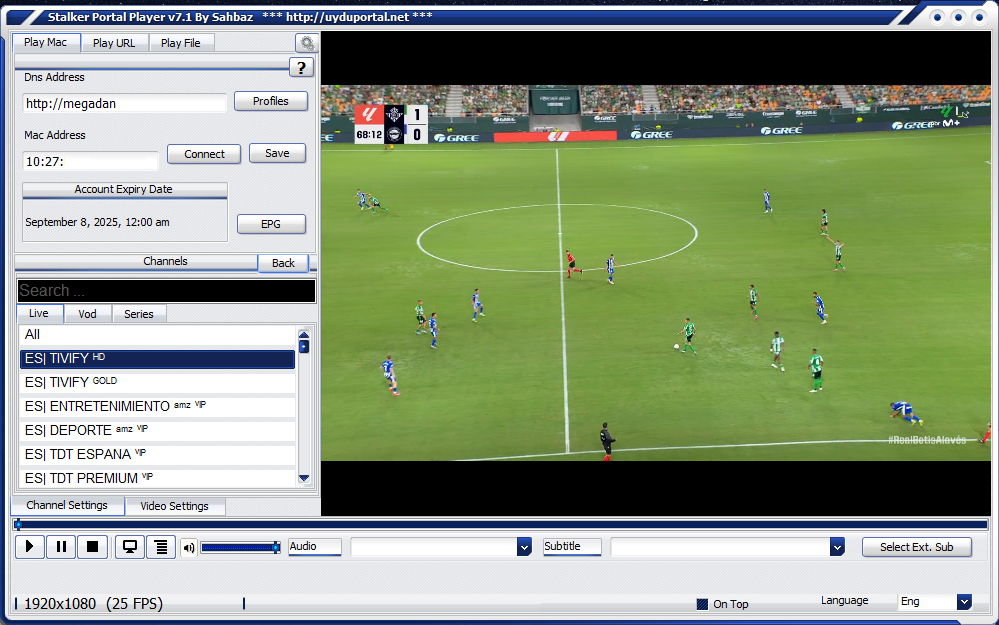Viewport: 999px width, 625px height.
Task: Focus the Mac Address field
Action: coord(90,161)
